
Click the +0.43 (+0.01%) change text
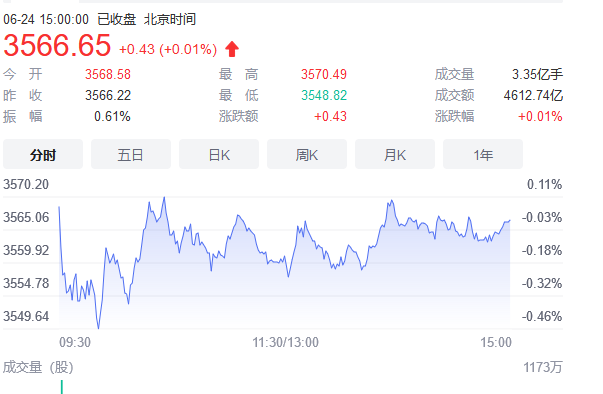[x=168, y=50]
